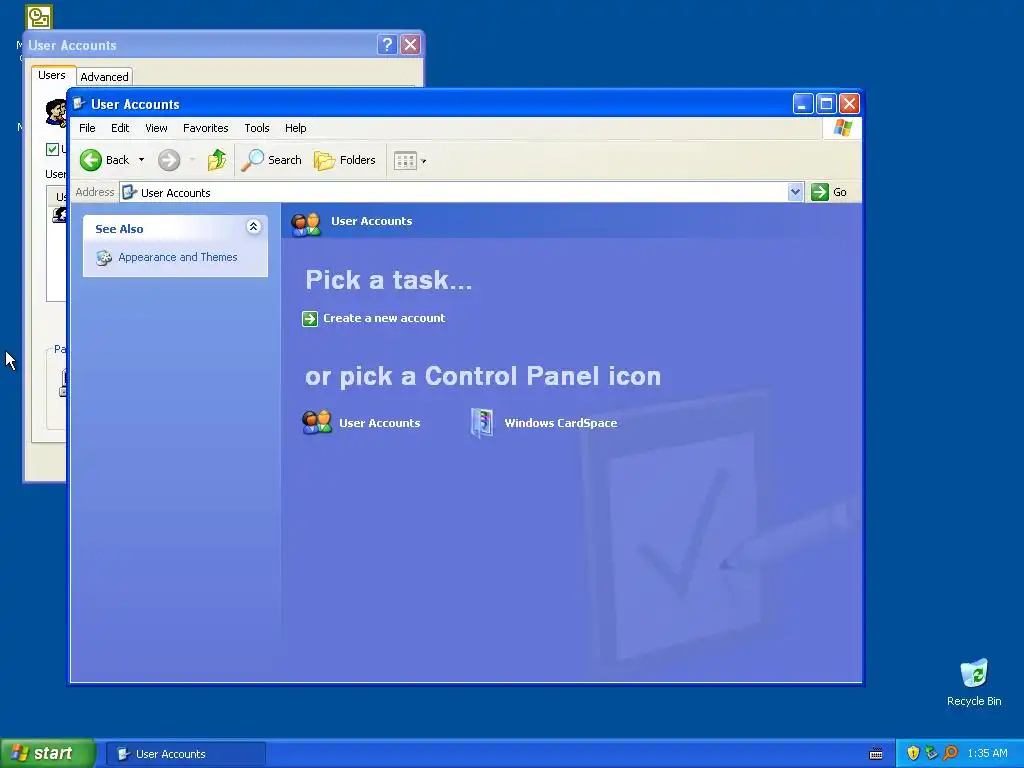Click the on-screen keyboard tray icon
The height and width of the screenshot is (768, 1024).
point(876,754)
